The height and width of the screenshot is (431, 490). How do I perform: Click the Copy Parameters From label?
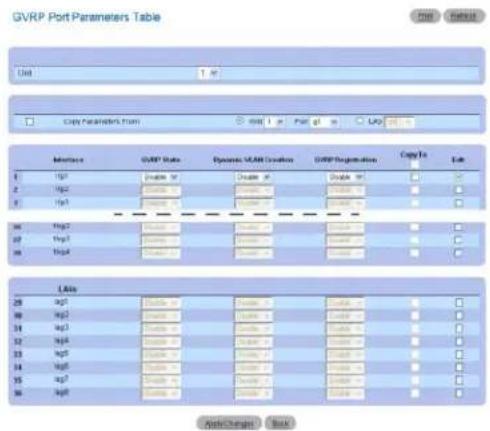pos(102,122)
